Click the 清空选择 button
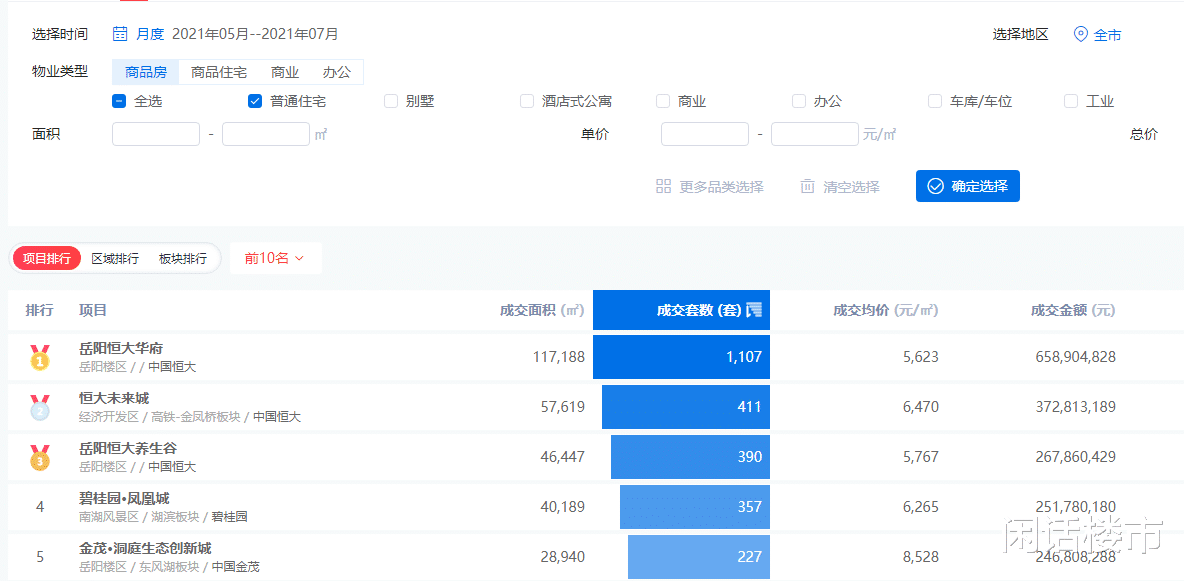This screenshot has height=581, width=1184. 840,187
